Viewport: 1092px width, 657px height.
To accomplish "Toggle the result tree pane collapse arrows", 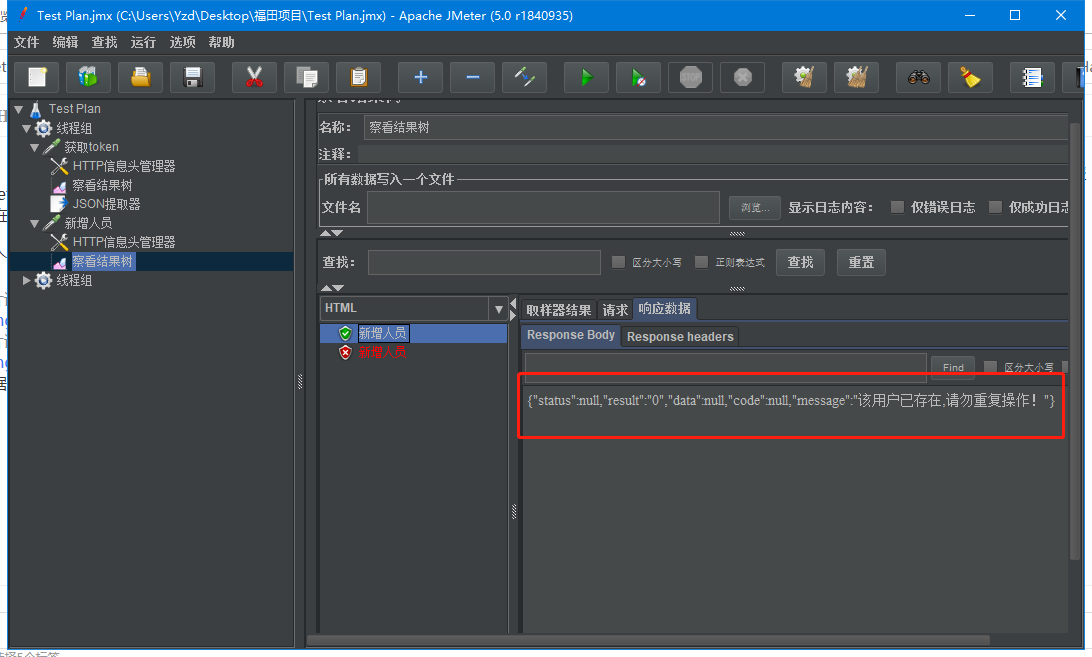I will [x=513, y=308].
